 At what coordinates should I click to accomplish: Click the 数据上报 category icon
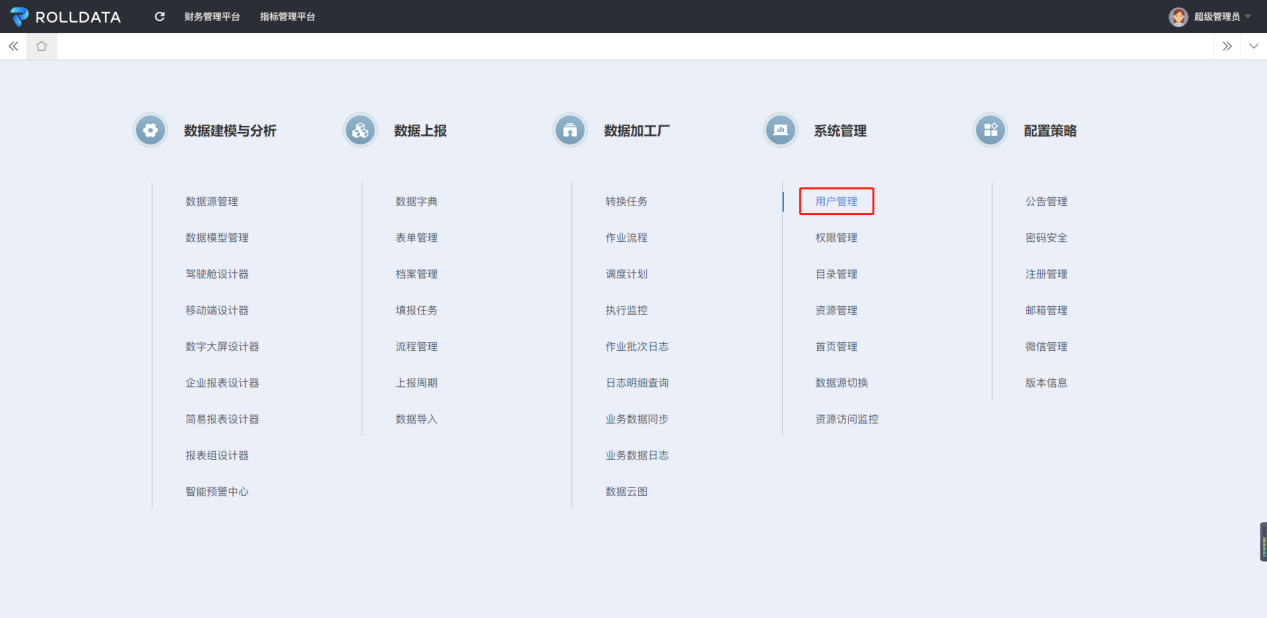coord(360,130)
